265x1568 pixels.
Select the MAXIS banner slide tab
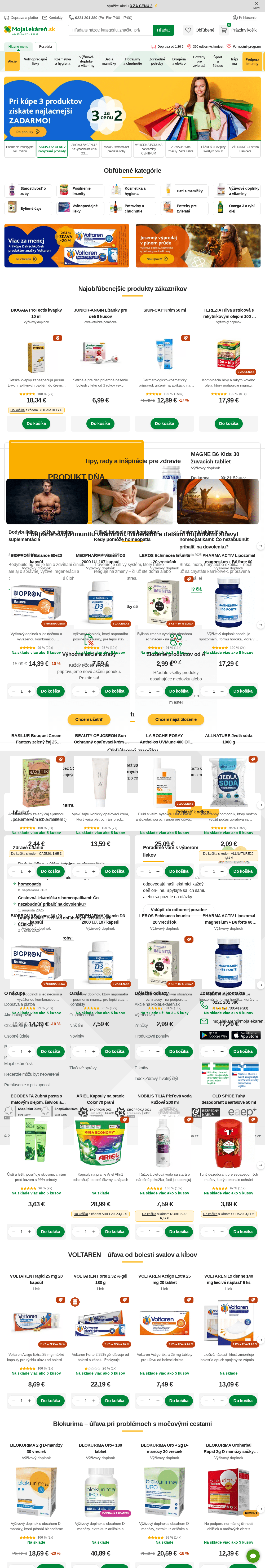click(116, 149)
